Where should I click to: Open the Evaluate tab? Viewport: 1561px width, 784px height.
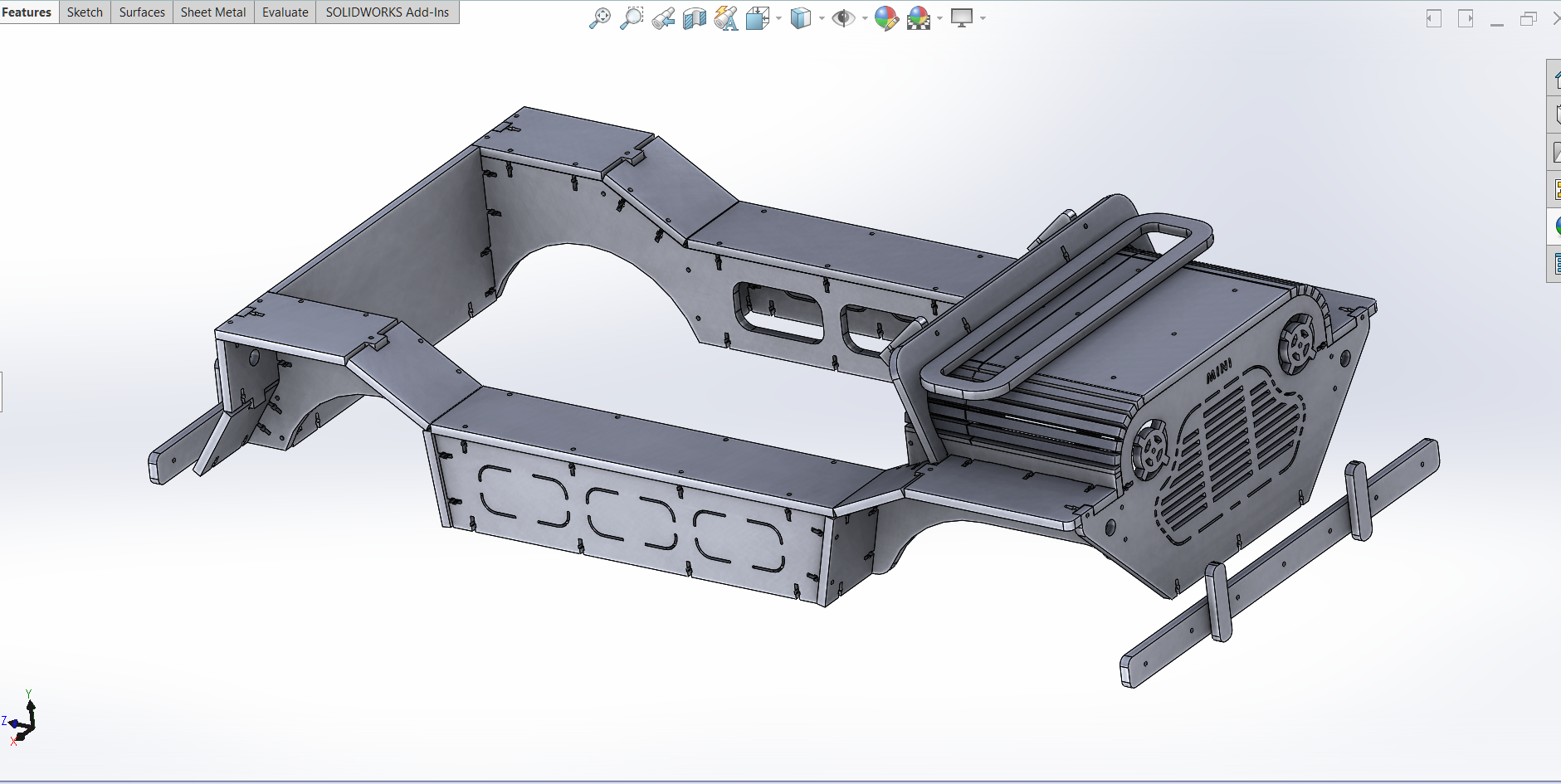[x=285, y=12]
